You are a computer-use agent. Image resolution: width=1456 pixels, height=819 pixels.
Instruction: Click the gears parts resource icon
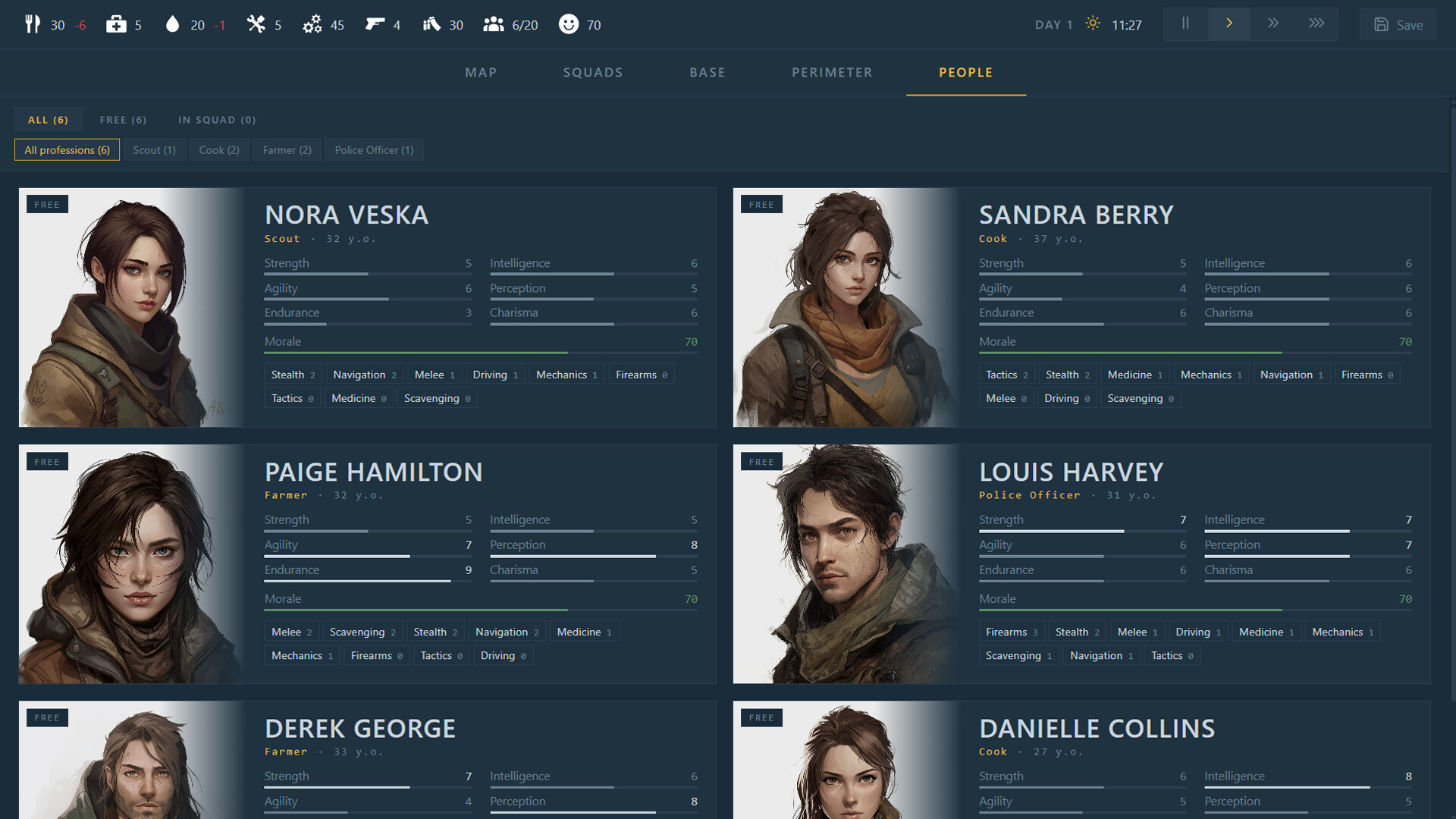pyautogui.click(x=312, y=24)
